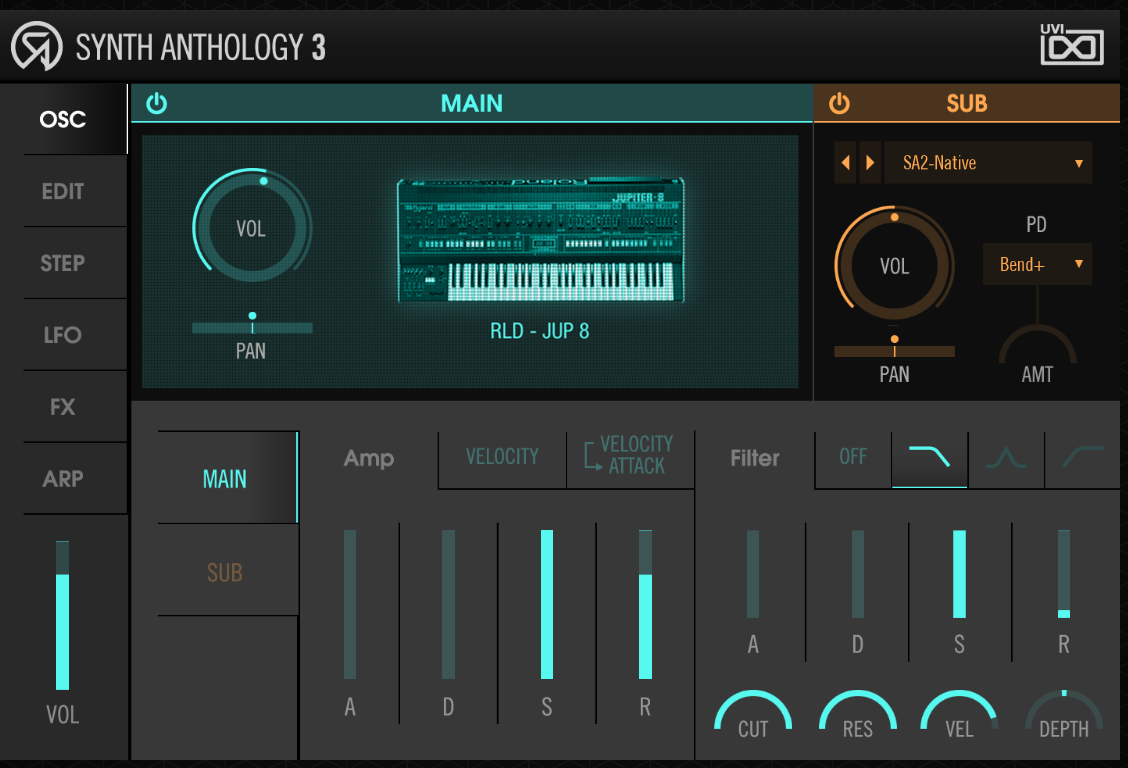Click the Amp section label
This screenshot has height=768, width=1128.
pyautogui.click(x=369, y=458)
